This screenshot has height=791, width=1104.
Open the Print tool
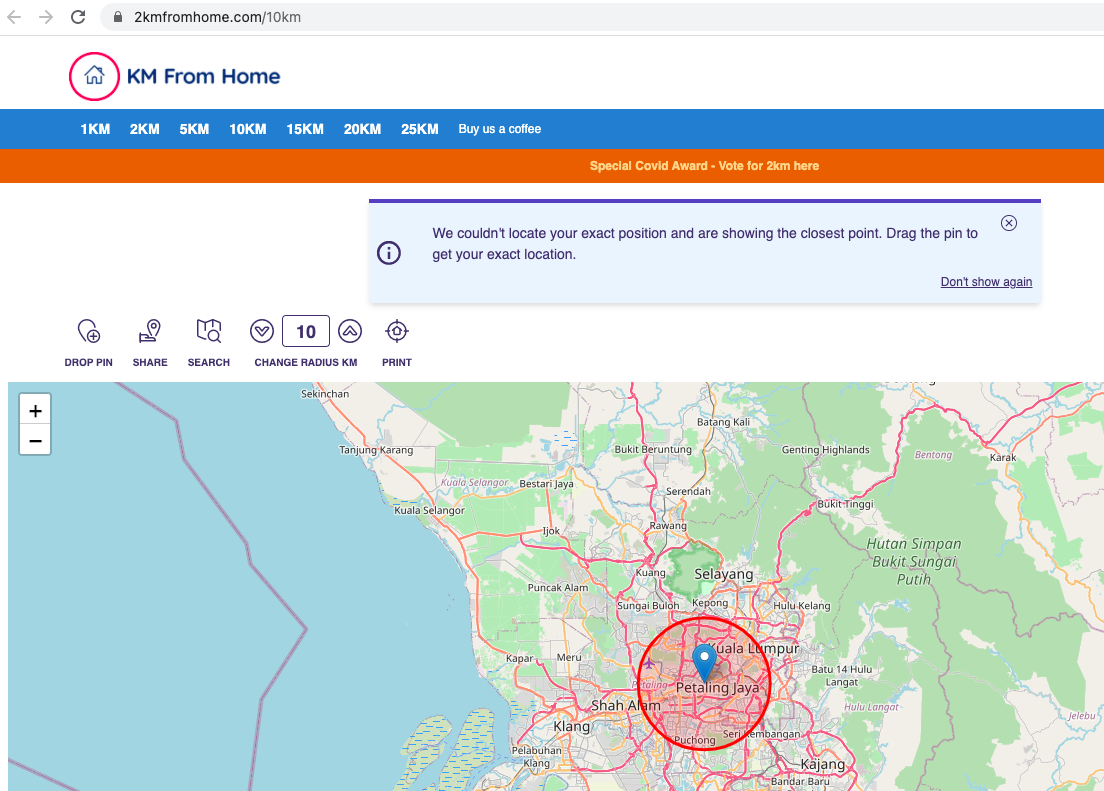pyautogui.click(x=396, y=331)
